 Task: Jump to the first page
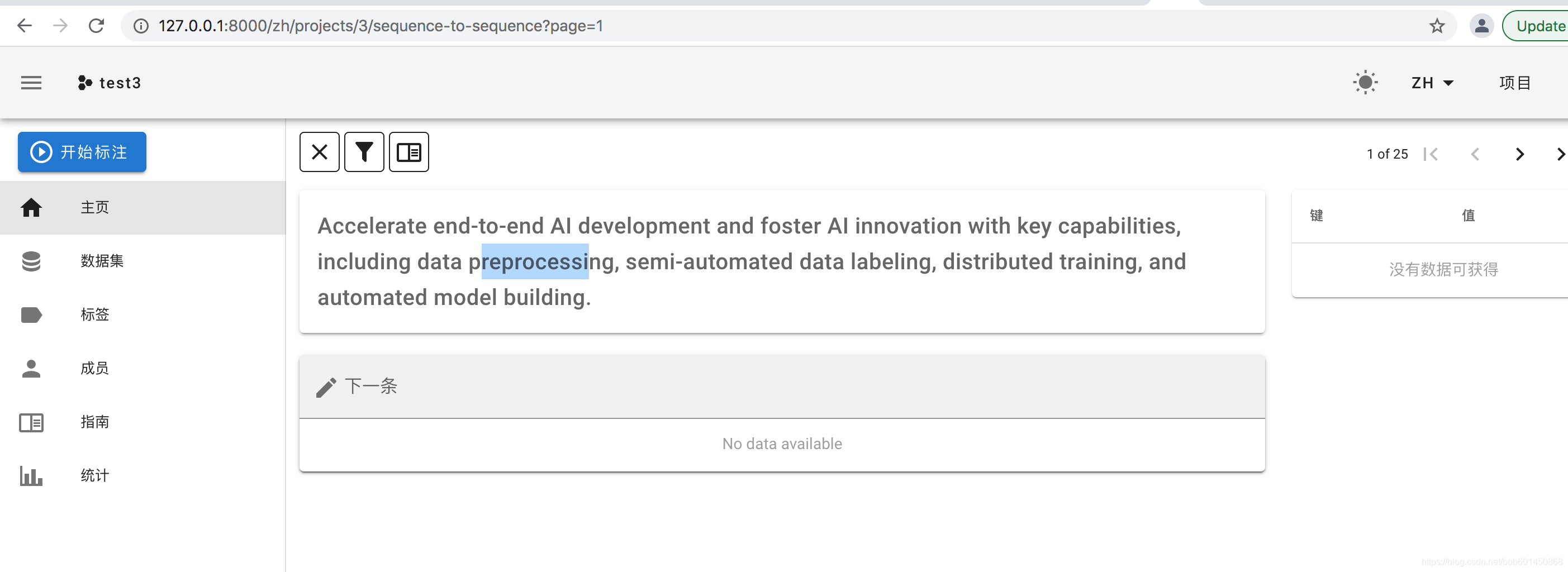point(1431,155)
